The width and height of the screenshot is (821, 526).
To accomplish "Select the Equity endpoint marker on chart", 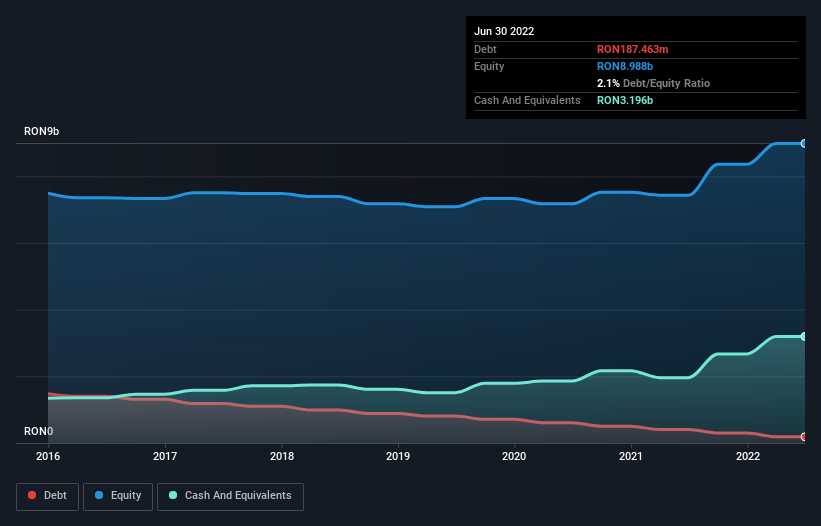I will point(804,143).
